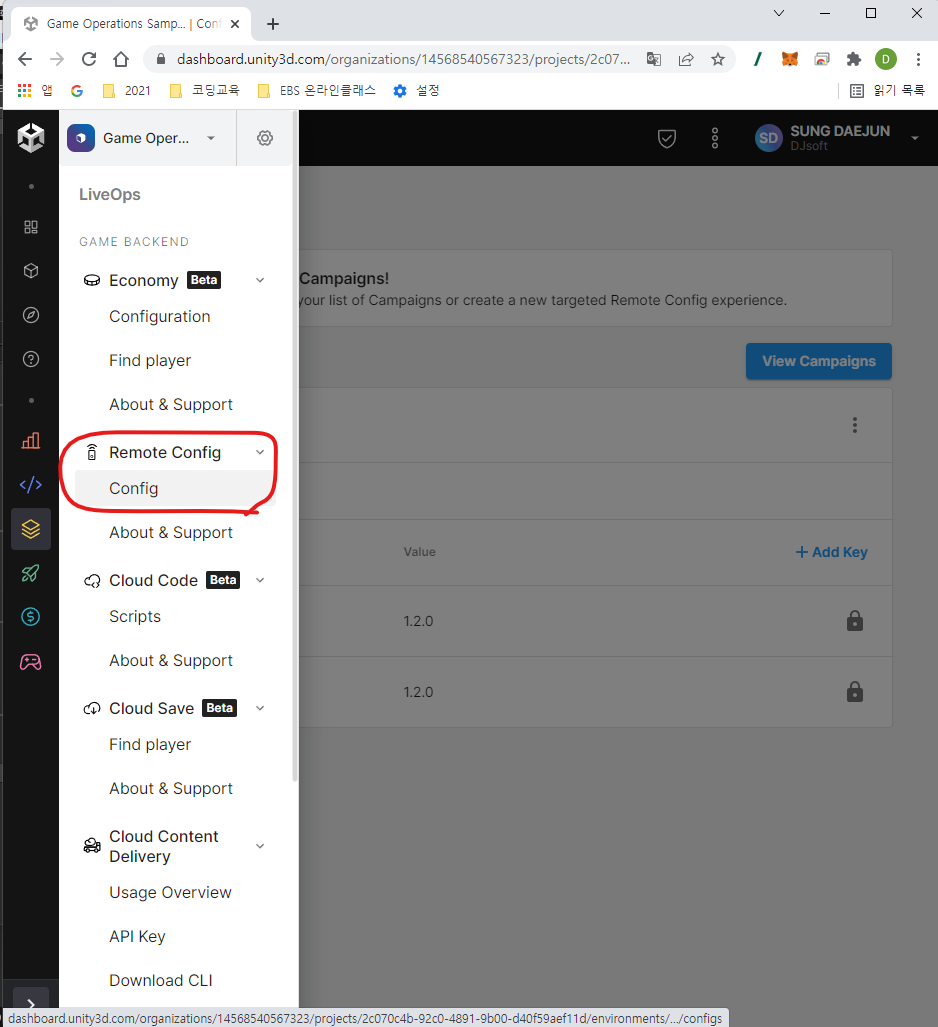This screenshot has width=938, height=1027.
Task: Collapse the Cloud Content Delivery section
Action: pyautogui.click(x=260, y=846)
